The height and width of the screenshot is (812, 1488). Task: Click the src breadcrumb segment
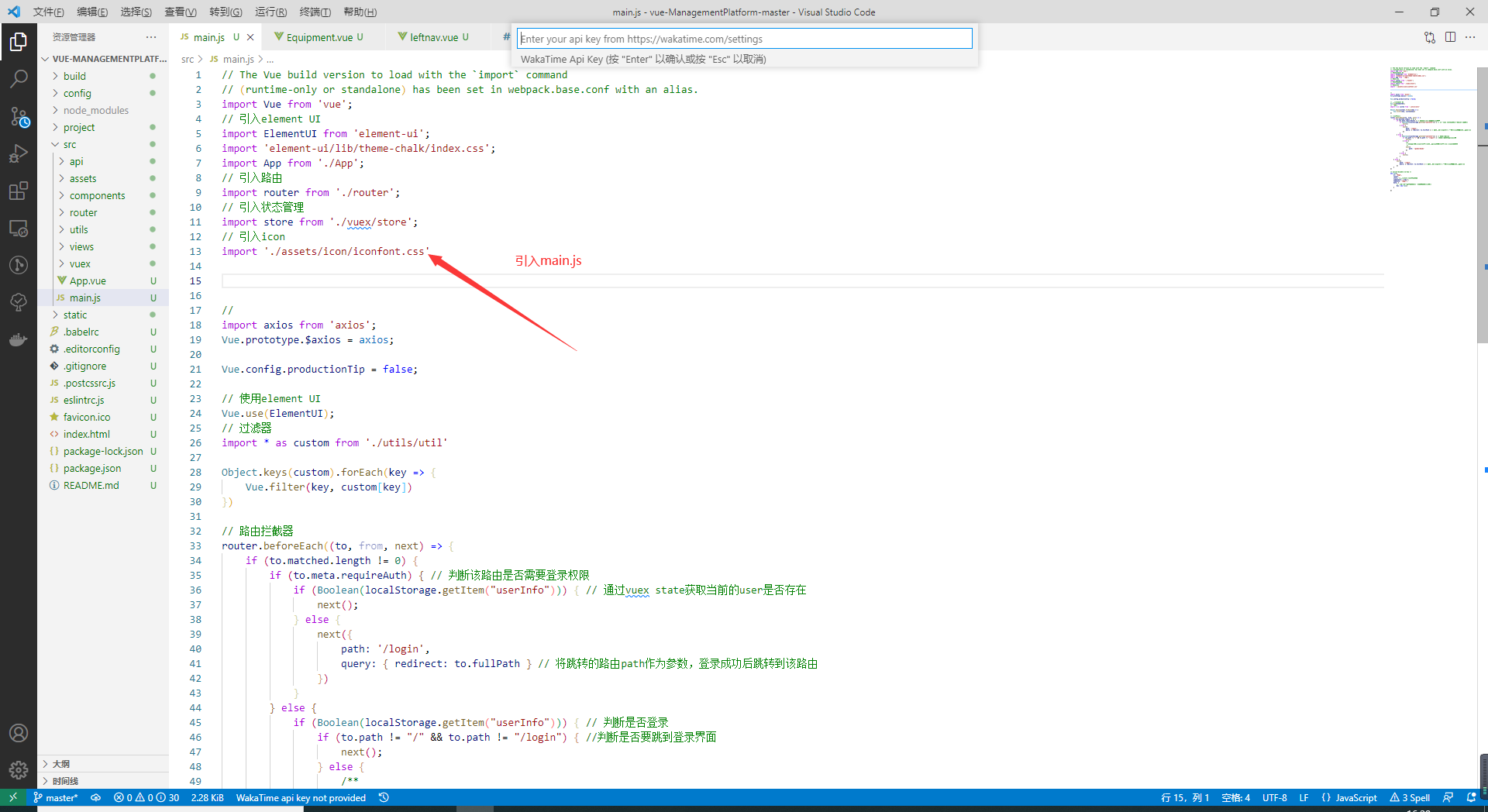pos(188,59)
